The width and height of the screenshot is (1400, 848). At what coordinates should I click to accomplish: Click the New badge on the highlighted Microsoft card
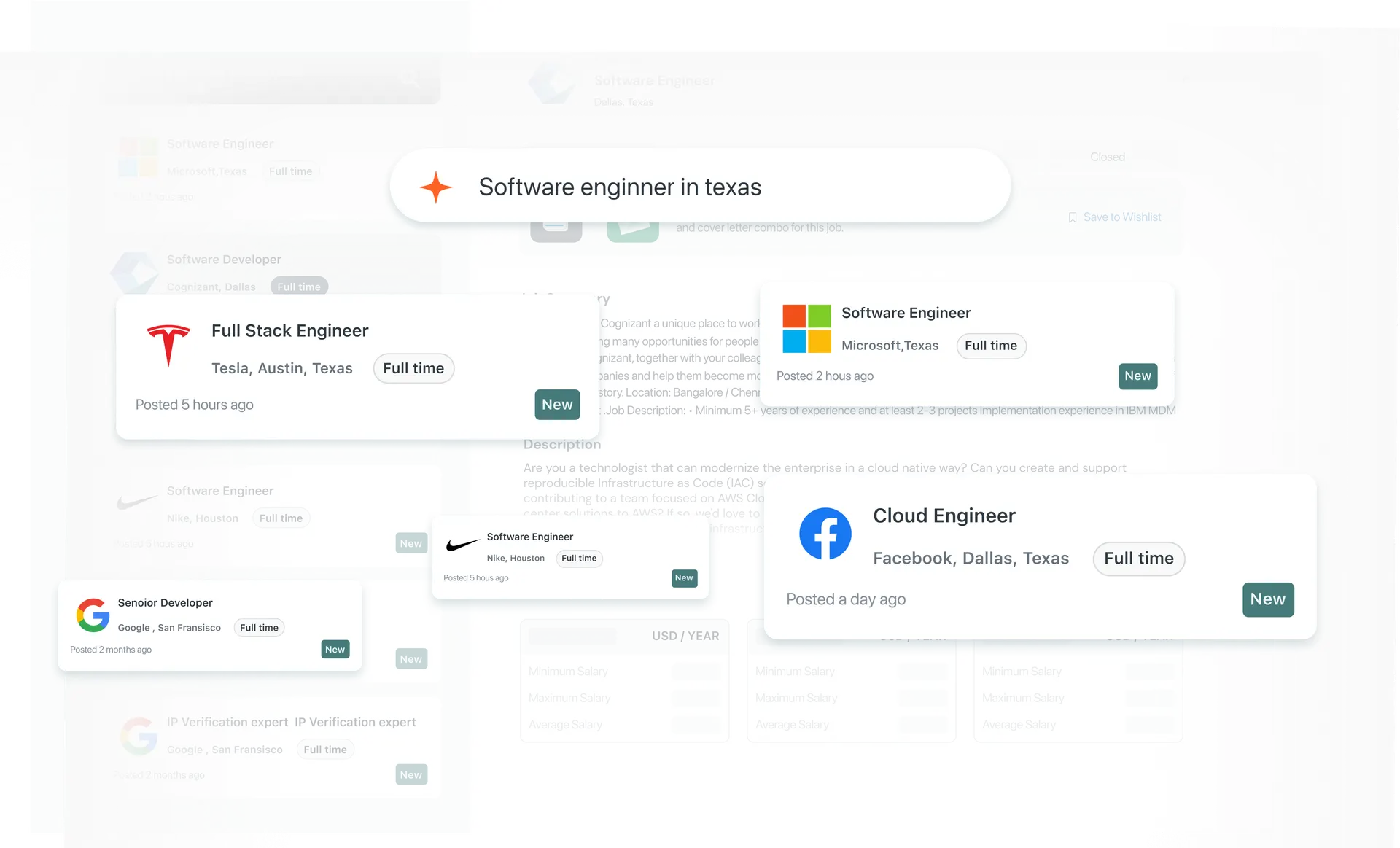(x=1138, y=376)
